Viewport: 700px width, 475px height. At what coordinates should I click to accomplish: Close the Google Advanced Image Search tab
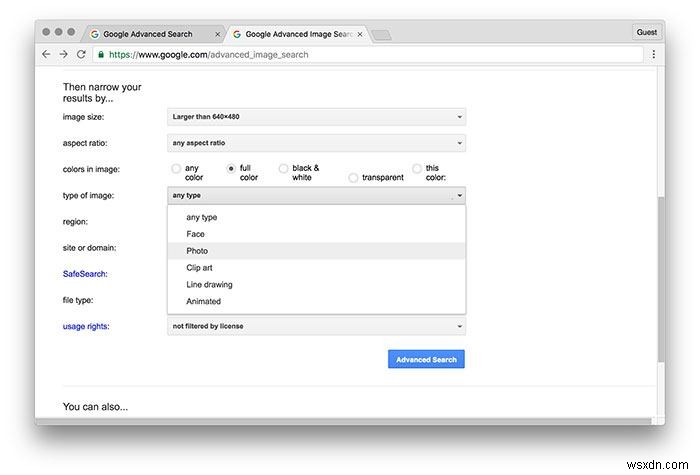coord(360,34)
